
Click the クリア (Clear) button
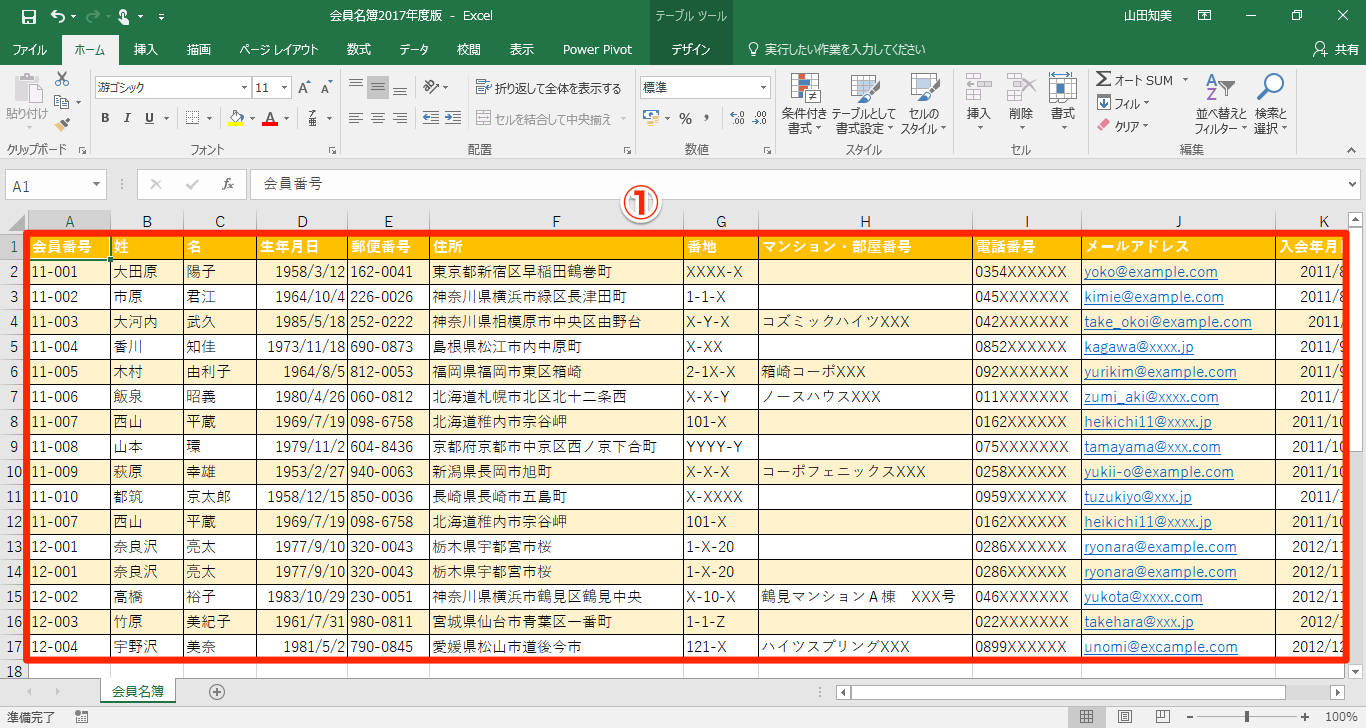[x=1123, y=126]
